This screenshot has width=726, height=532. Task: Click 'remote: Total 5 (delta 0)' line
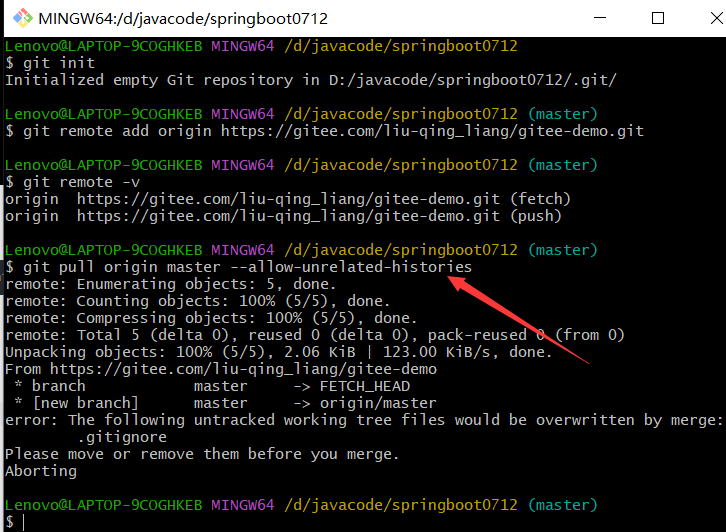(315, 335)
